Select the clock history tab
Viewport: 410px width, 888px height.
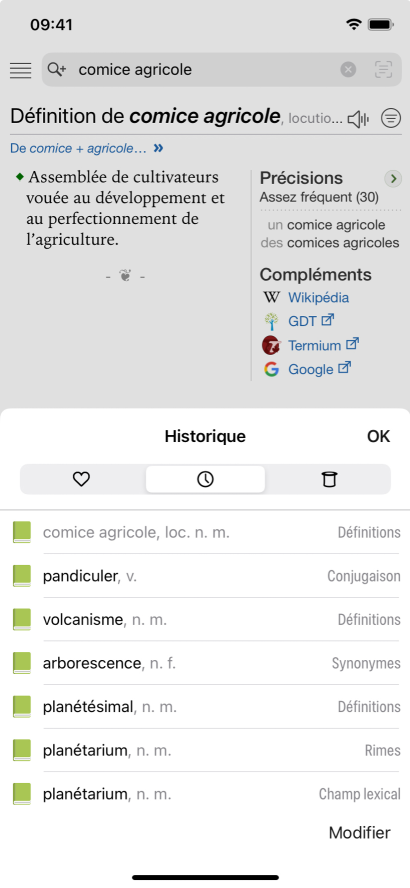205,480
